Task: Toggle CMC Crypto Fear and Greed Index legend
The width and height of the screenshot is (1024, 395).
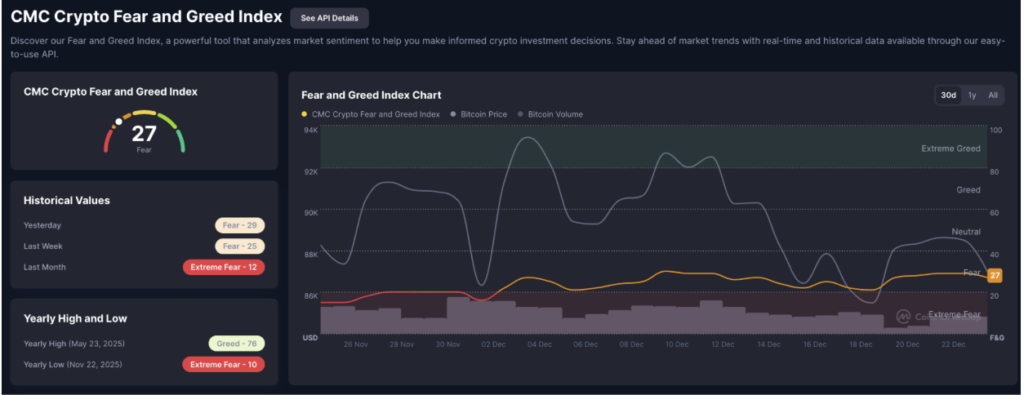Action: point(370,114)
